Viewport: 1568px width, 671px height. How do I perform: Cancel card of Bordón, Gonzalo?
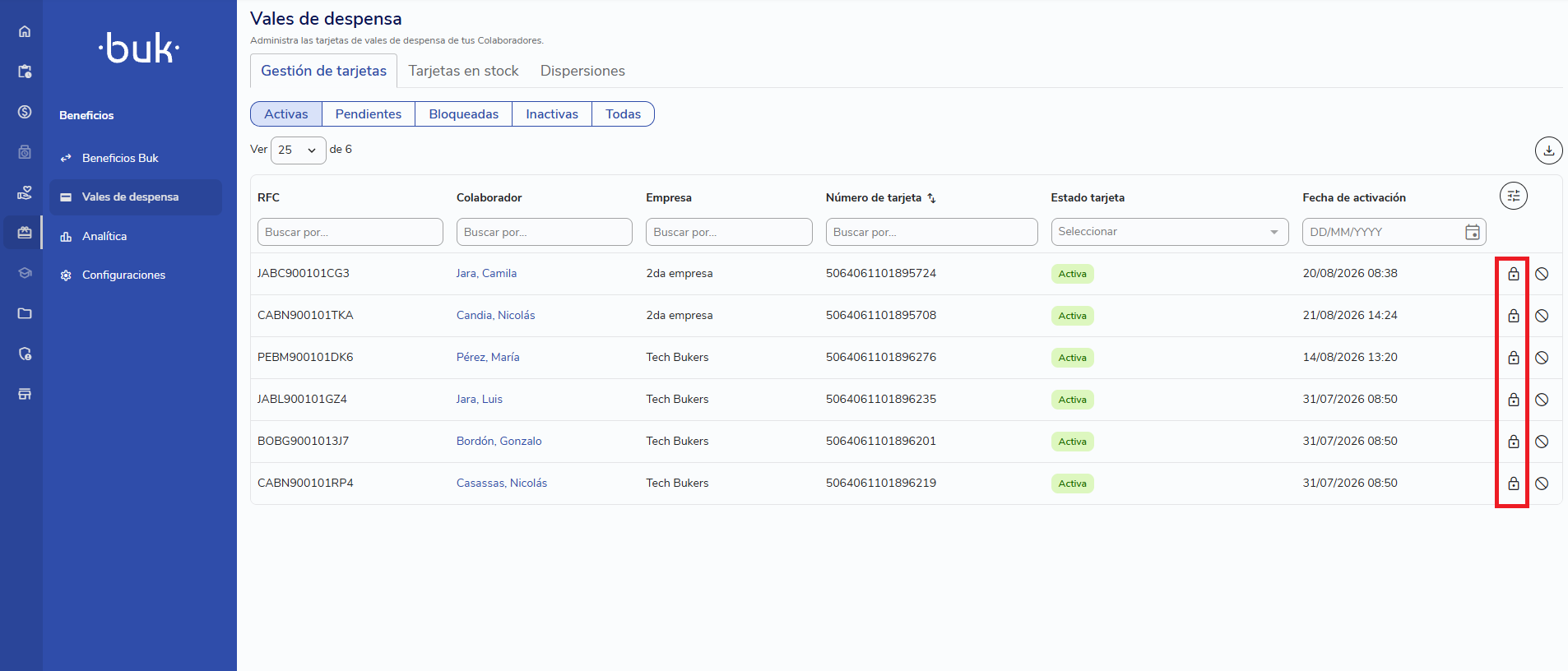point(1542,442)
